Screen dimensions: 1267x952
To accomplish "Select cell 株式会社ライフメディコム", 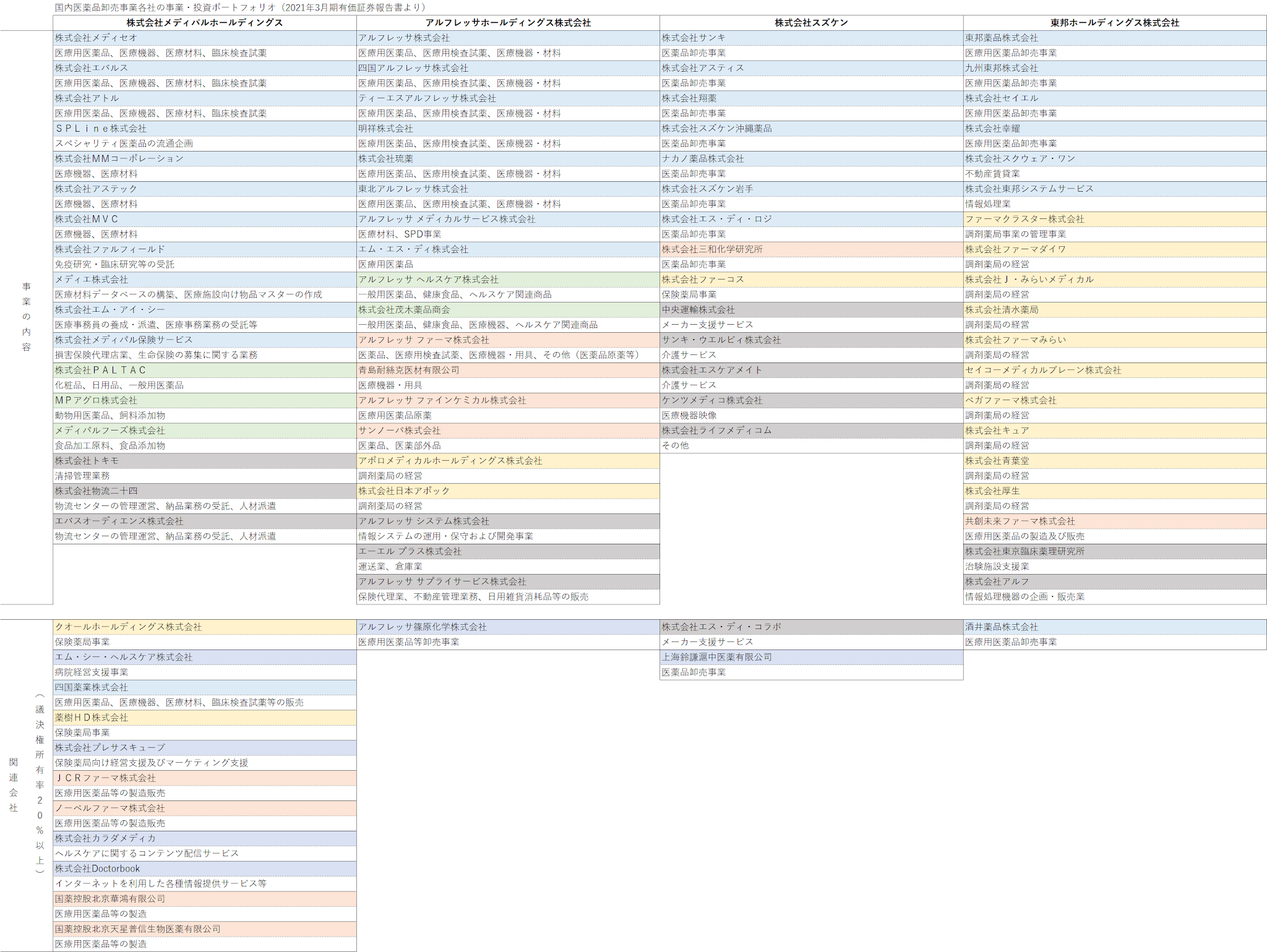I will 812,431.
